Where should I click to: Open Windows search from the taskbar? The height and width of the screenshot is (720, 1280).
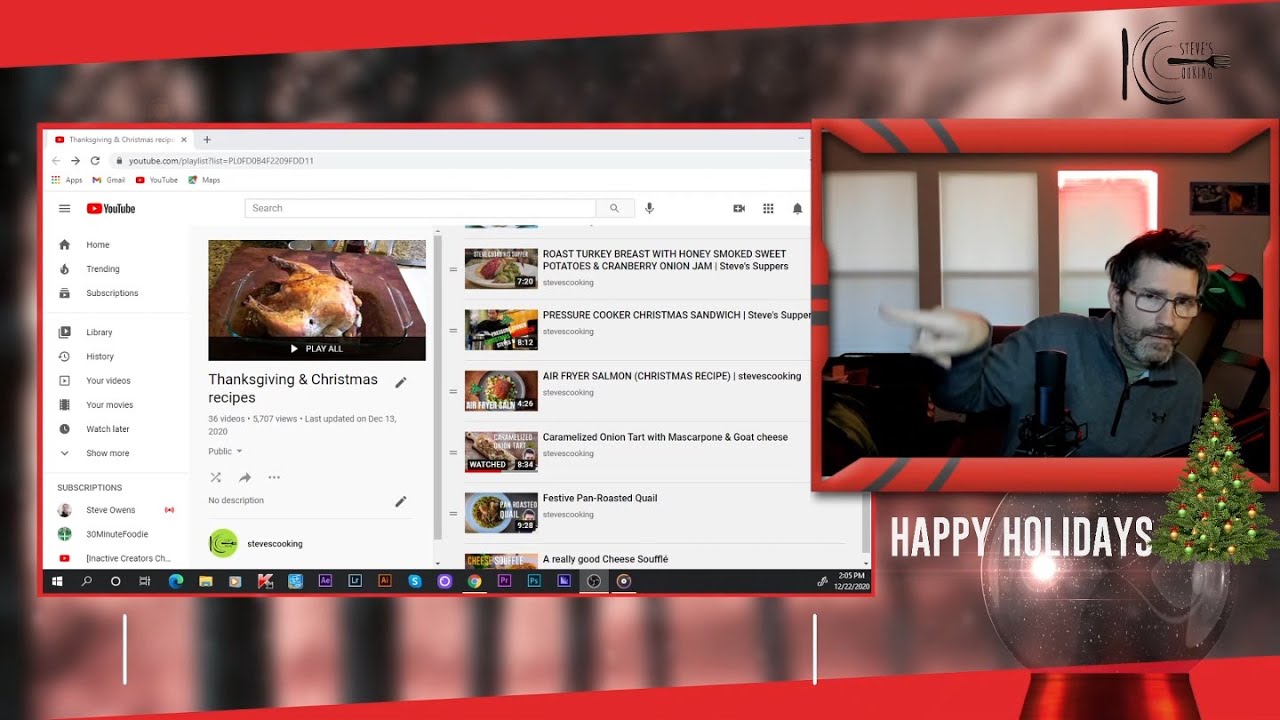(86, 581)
